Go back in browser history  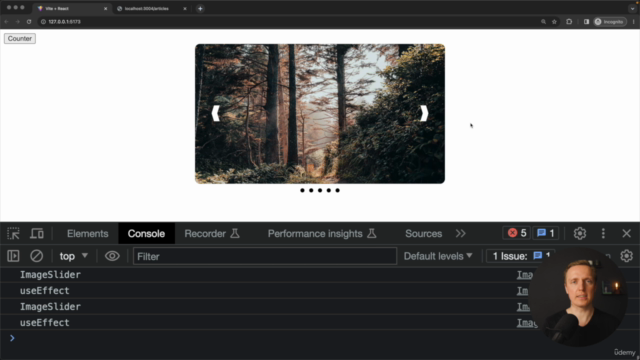[7, 22]
